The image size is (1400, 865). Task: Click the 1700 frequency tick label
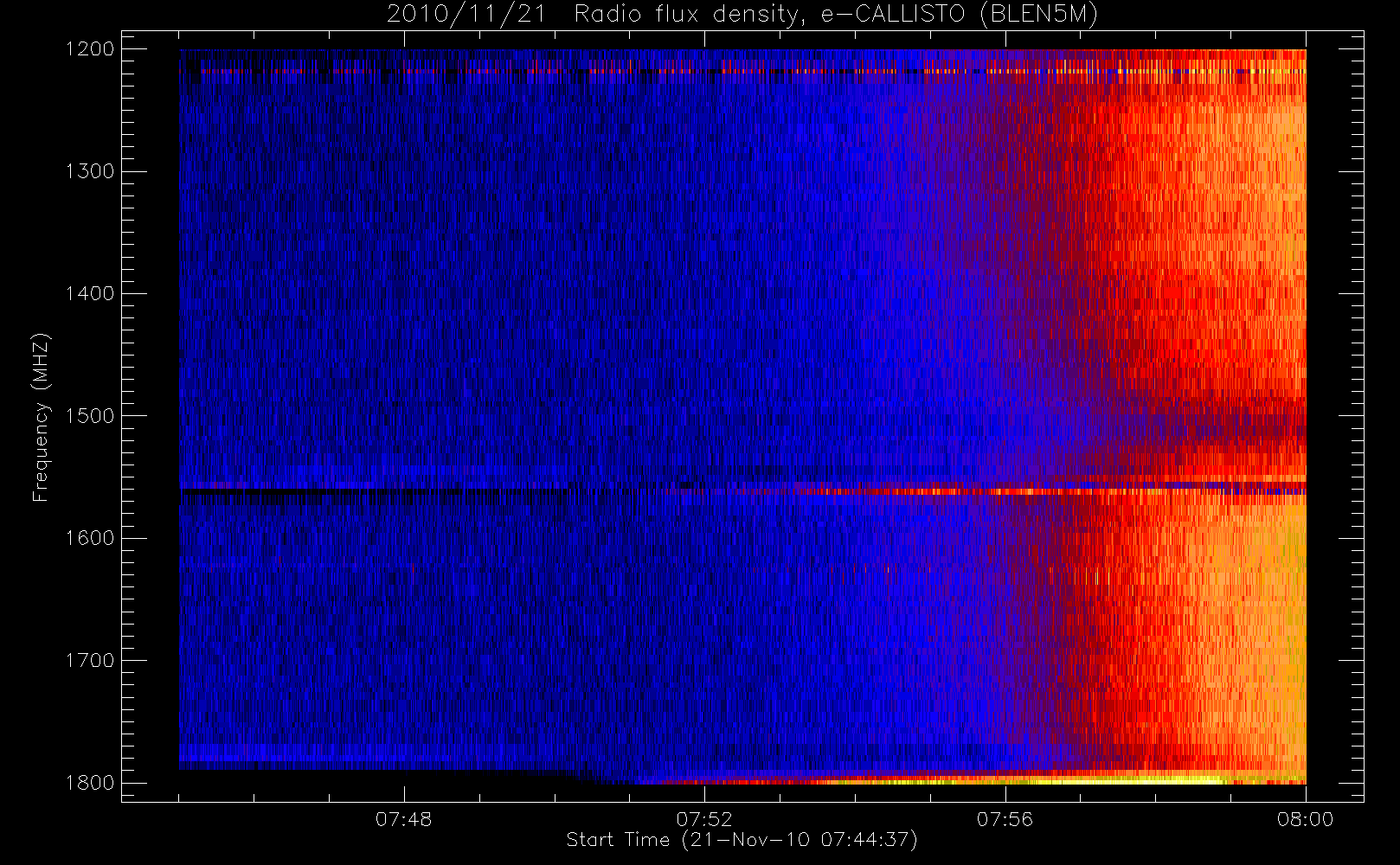(90, 661)
